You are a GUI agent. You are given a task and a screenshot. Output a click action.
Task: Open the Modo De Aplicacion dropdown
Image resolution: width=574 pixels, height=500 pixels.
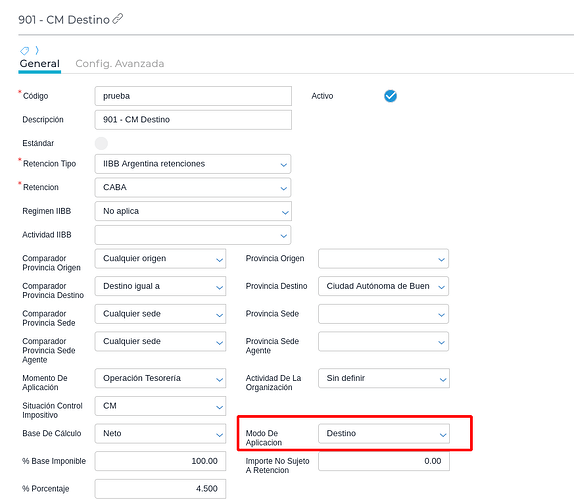tap(384, 434)
